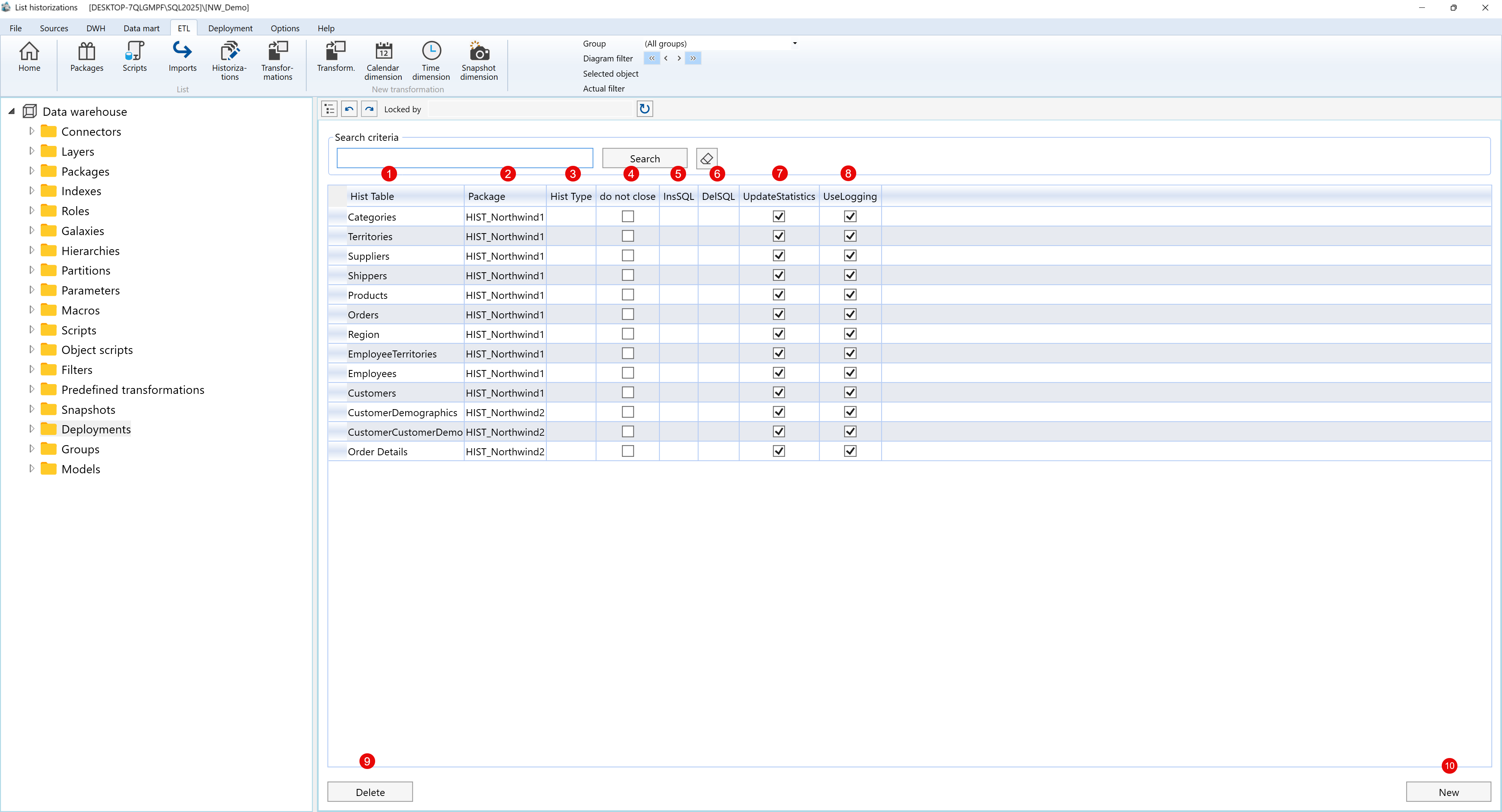Enable do not close for Categories
The image size is (1502, 812).
coord(627,217)
